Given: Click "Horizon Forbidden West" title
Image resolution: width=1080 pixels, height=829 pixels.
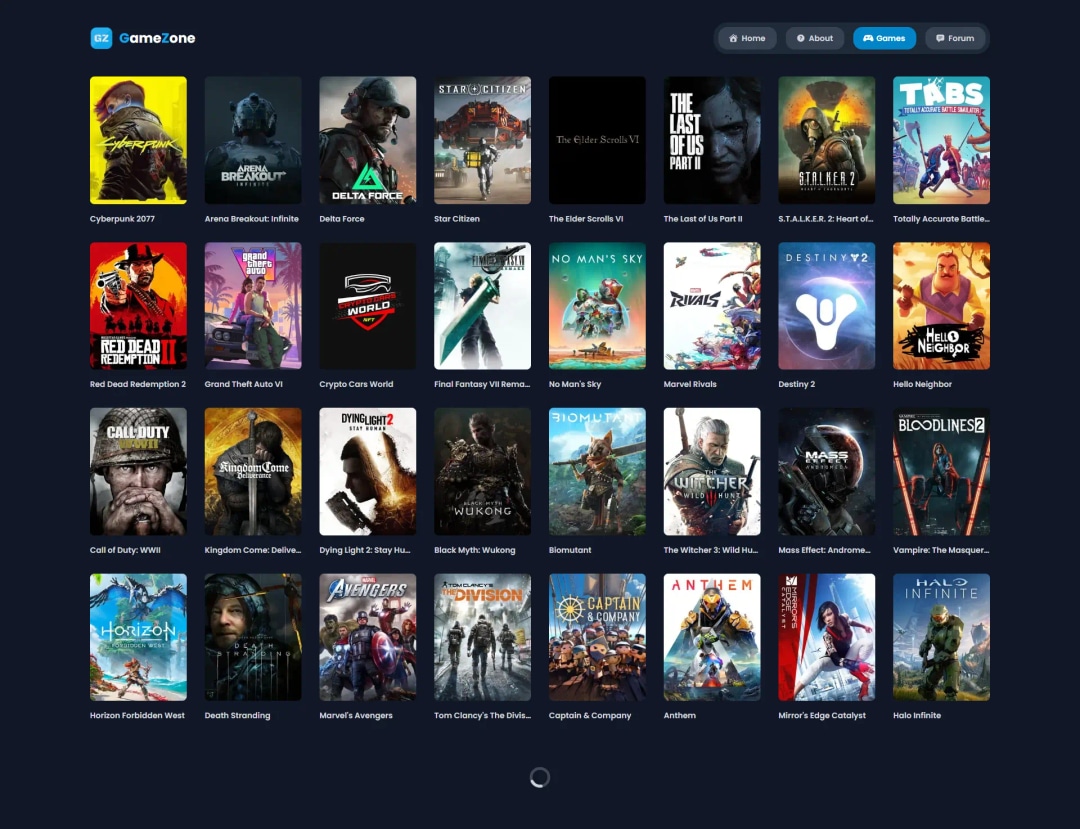Looking at the screenshot, I should click(137, 715).
